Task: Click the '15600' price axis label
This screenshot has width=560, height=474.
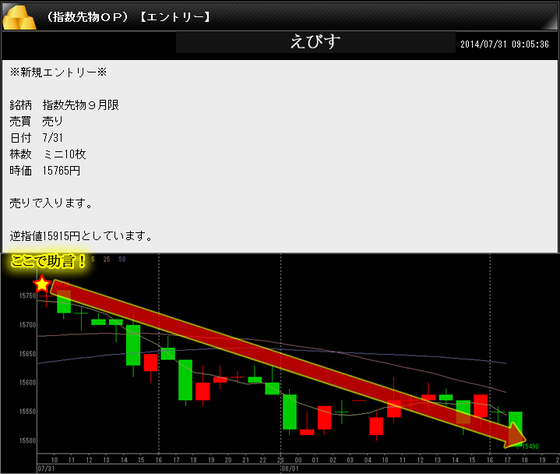Action: [x=28, y=383]
